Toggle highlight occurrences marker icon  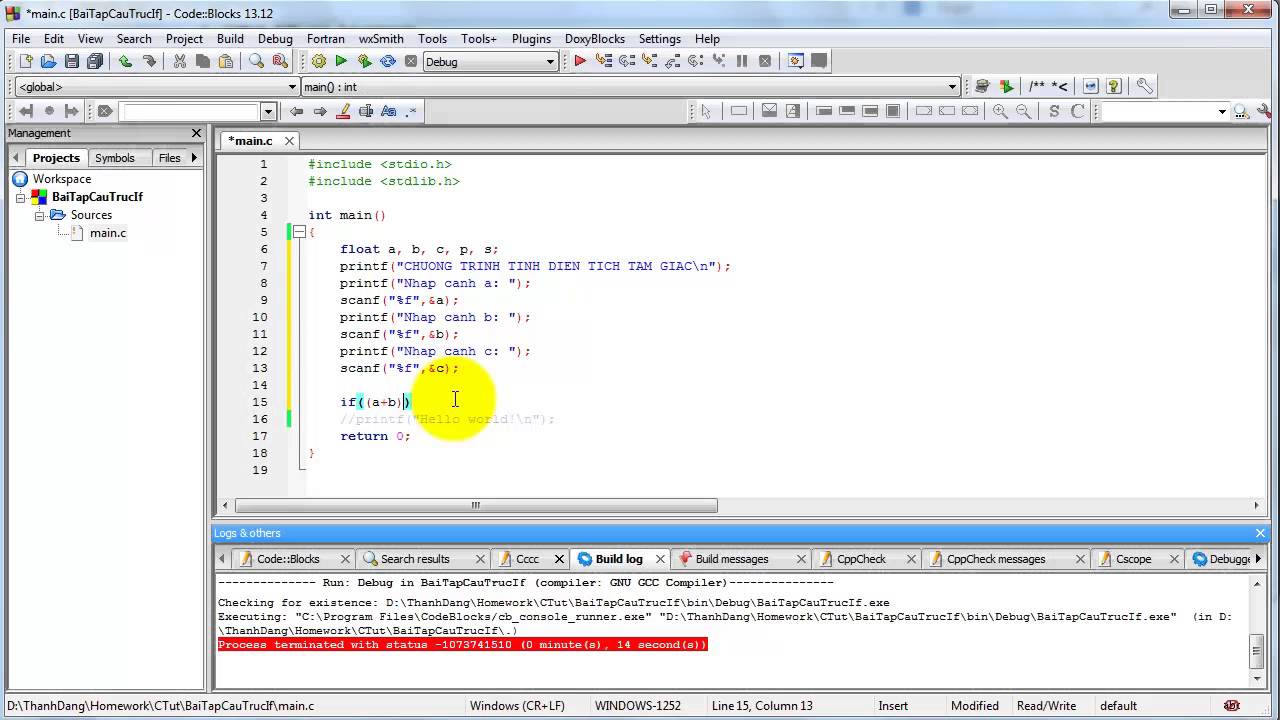click(343, 111)
